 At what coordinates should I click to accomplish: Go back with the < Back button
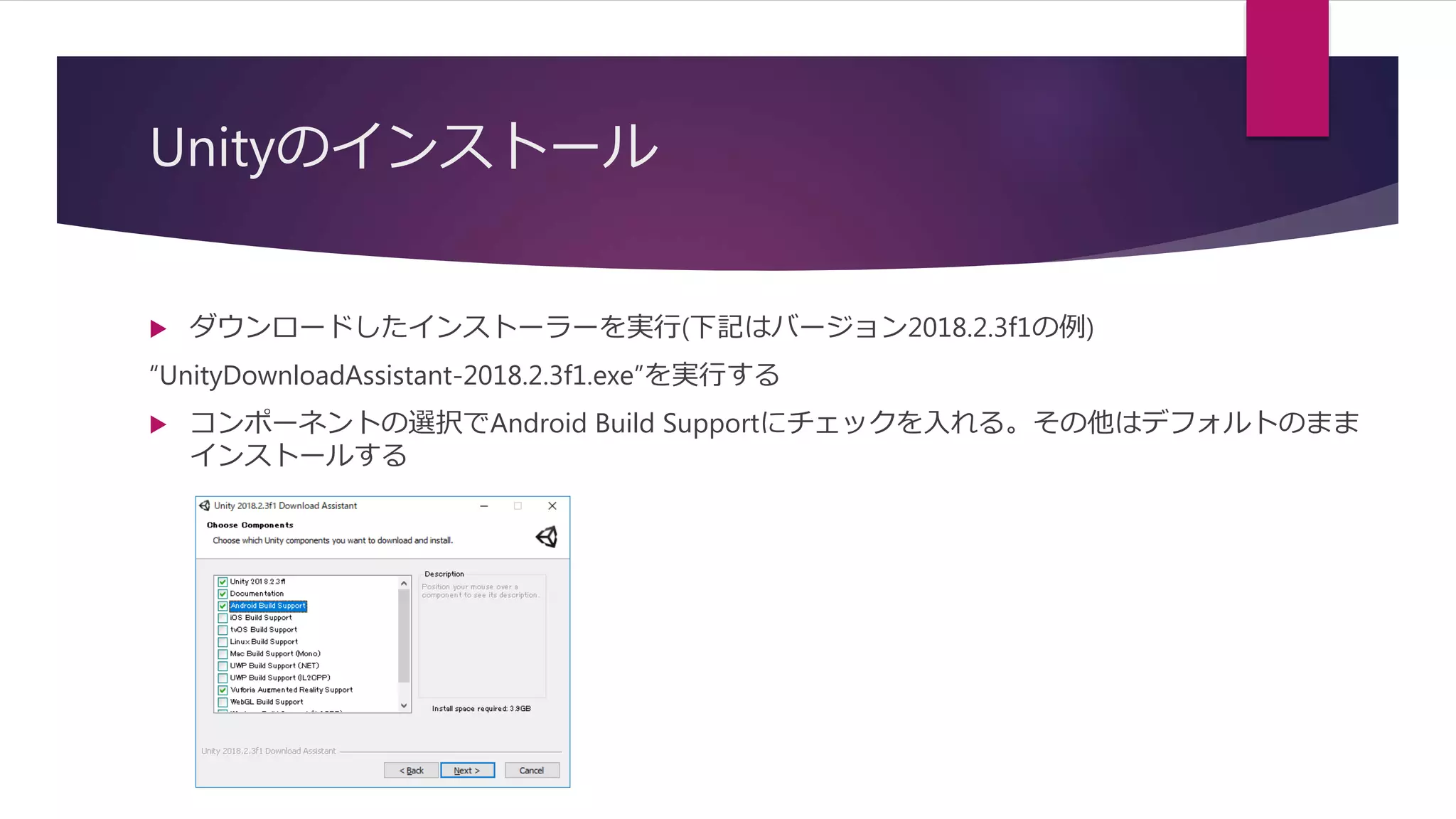[411, 771]
